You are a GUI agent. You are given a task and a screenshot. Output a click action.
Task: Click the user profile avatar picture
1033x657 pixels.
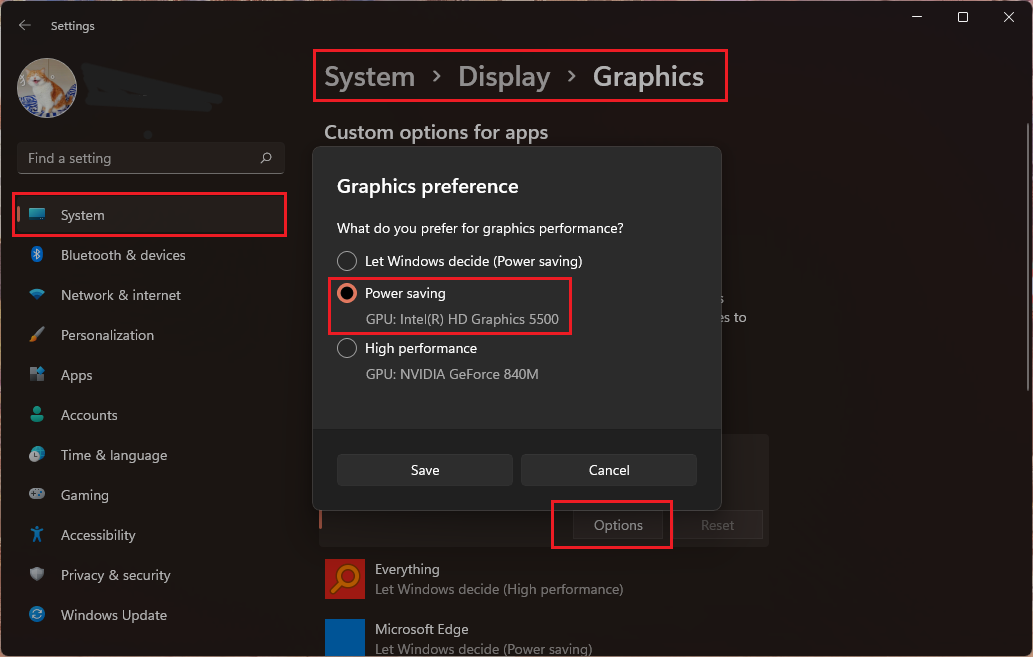coord(47,88)
